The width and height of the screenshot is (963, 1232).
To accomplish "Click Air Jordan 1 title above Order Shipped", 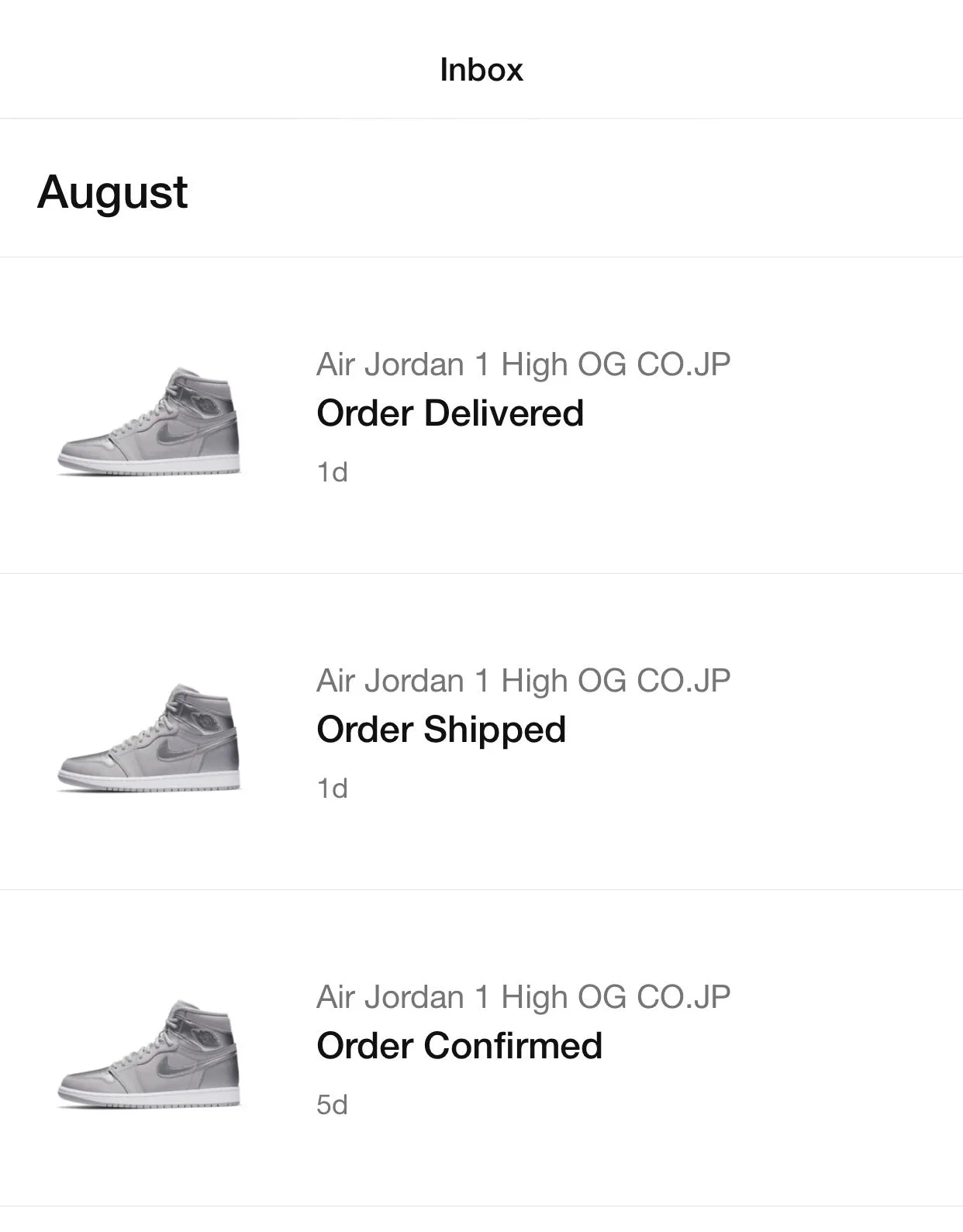I will [523, 681].
